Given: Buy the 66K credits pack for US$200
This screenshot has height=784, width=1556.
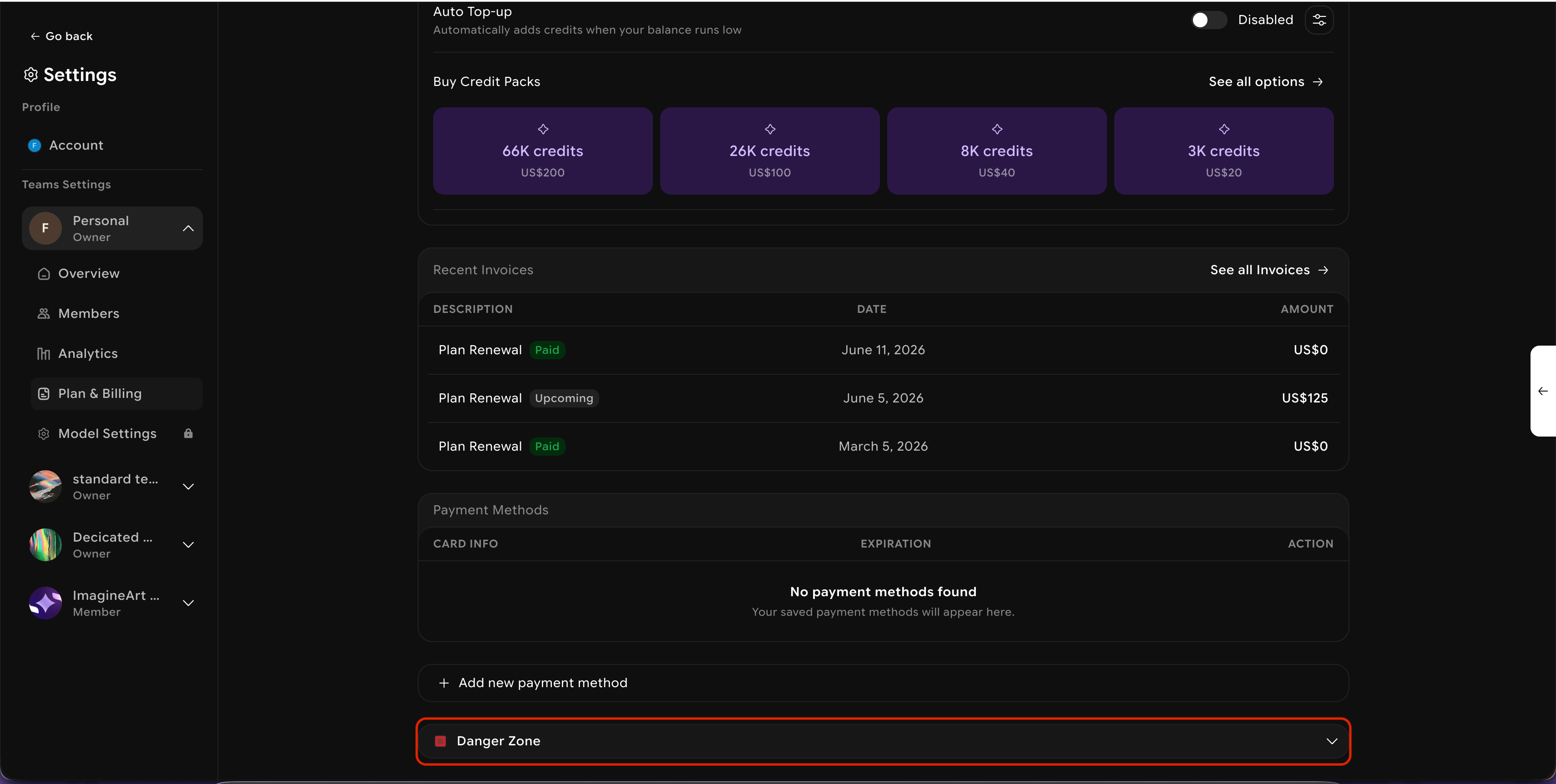Looking at the screenshot, I should 542,151.
